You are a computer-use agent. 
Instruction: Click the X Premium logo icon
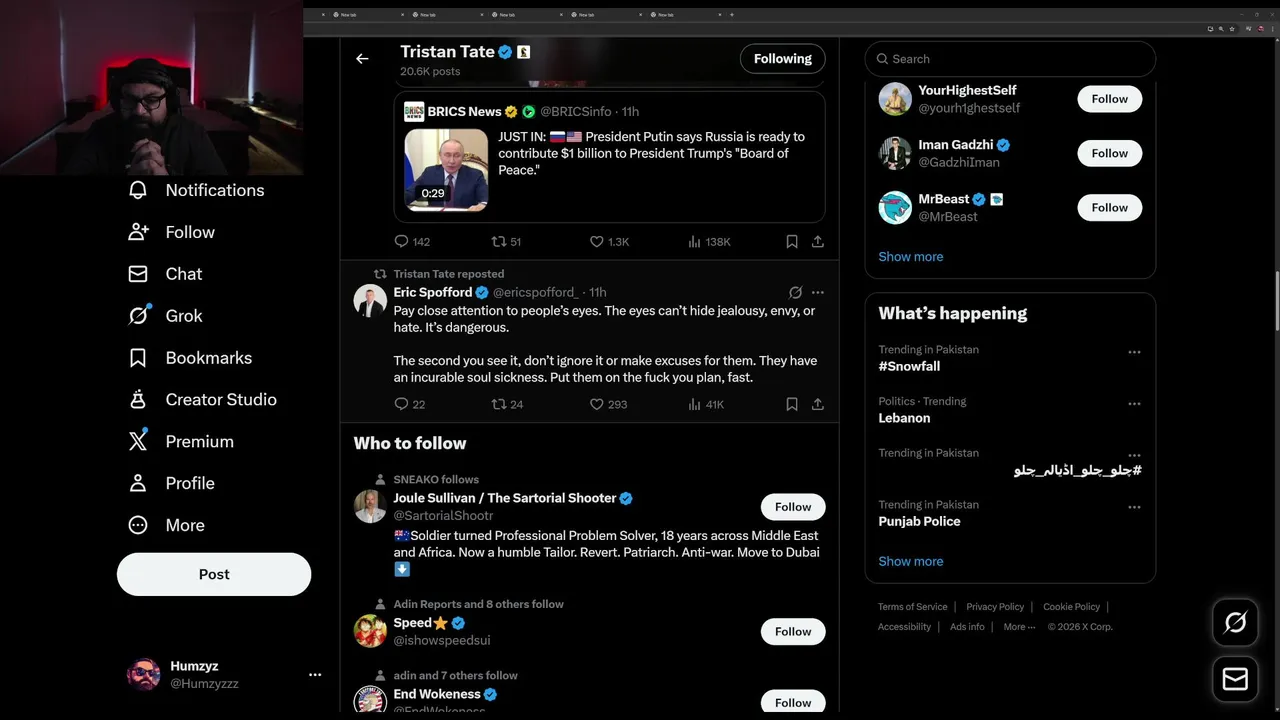click(138, 441)
